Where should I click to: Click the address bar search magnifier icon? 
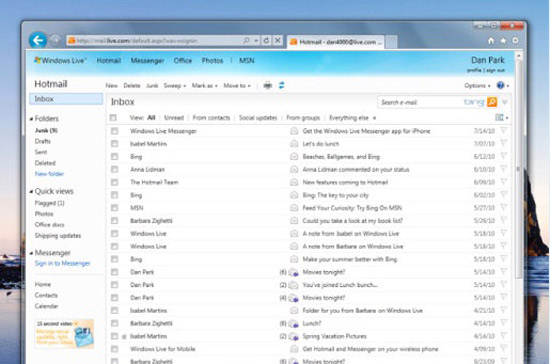pyautogui.click(x=247, y=41)
